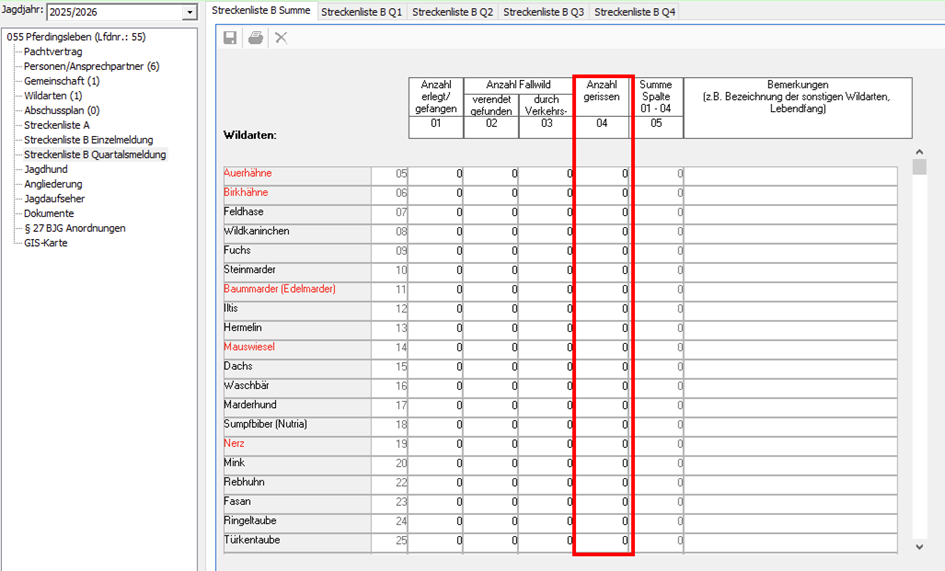This screenshot has height=571, width=945.
Task: Open the GIS-Karte tree item
Action: (x=46, y=243)
